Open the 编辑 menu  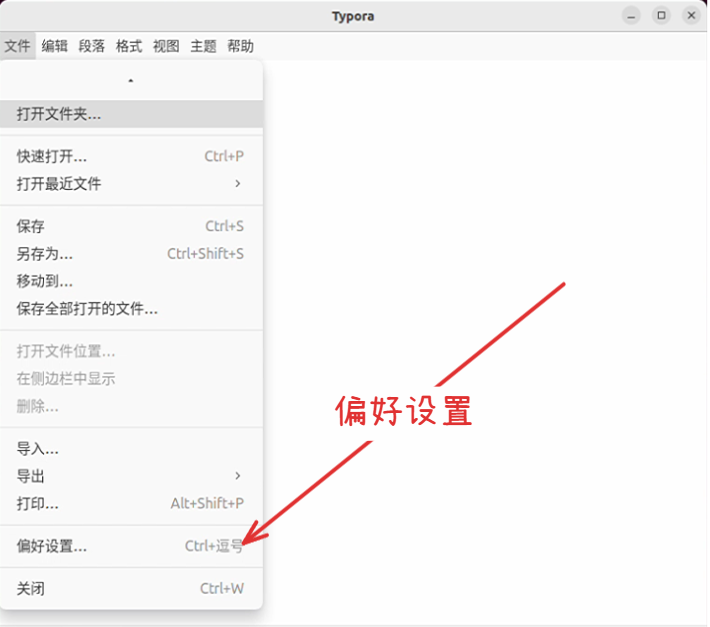pos(54,46)
